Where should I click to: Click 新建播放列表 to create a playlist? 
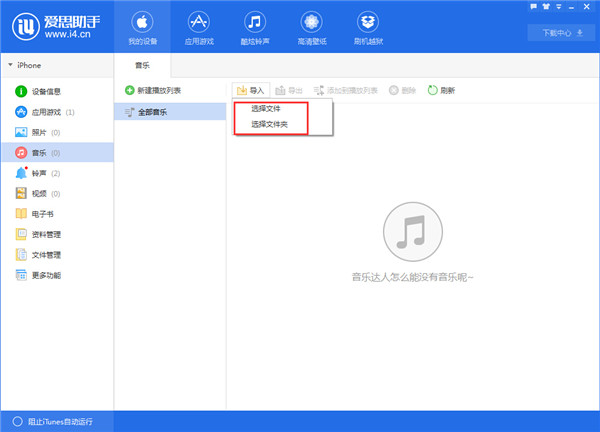[153, 90]
